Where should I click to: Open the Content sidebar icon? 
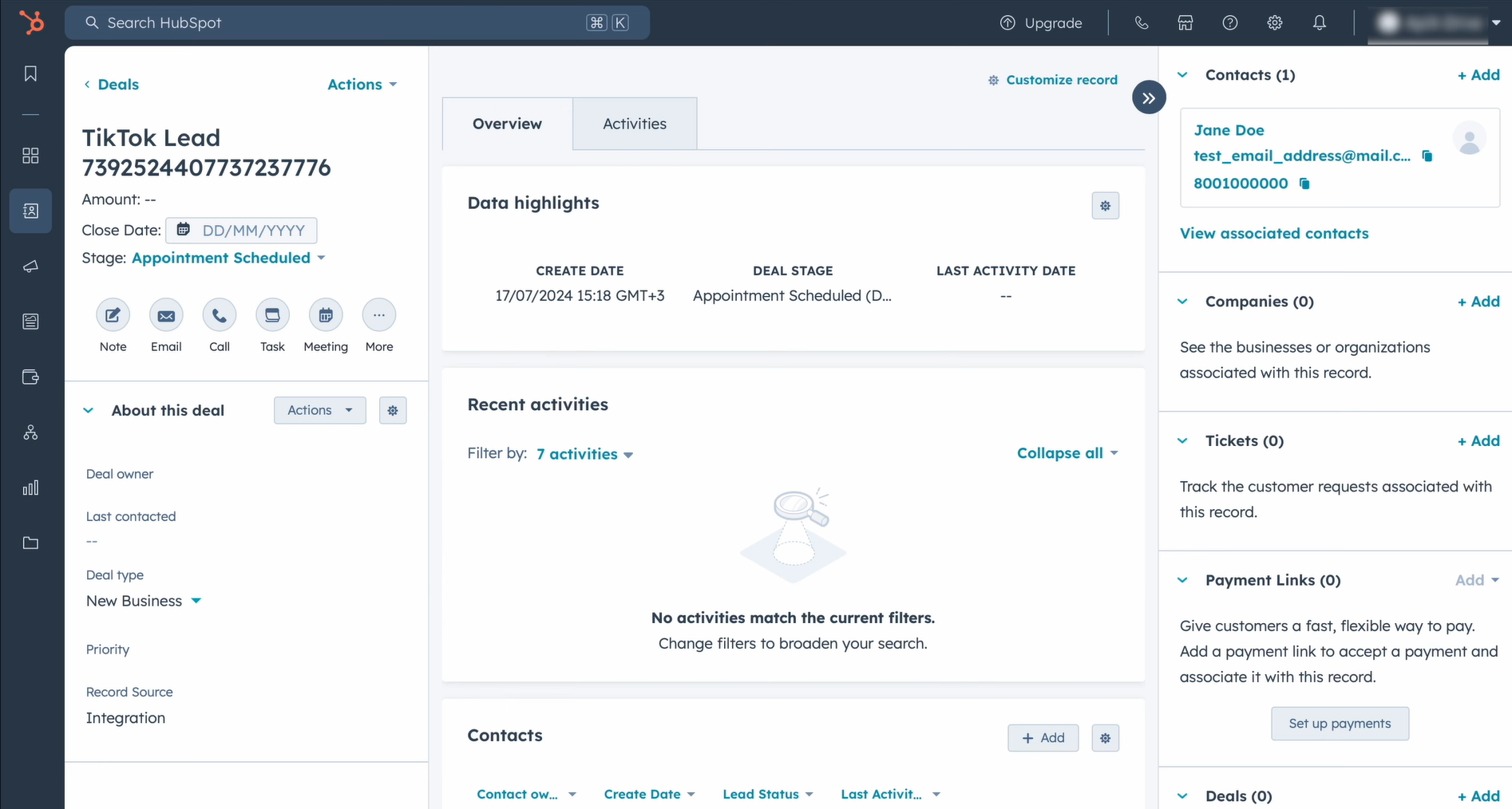(x=30, y=322)
